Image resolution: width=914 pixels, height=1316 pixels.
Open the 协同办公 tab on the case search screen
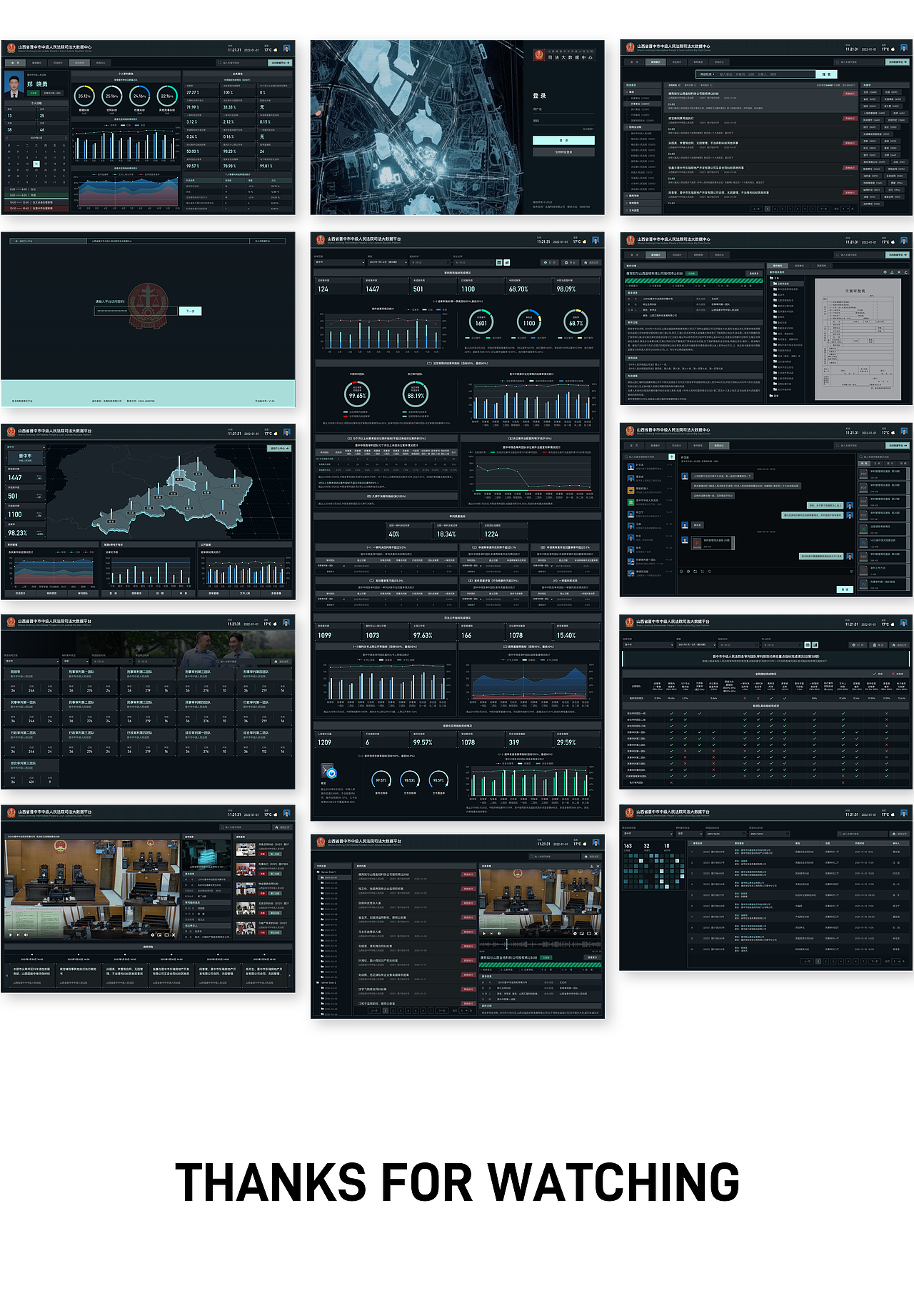point(720,62)
